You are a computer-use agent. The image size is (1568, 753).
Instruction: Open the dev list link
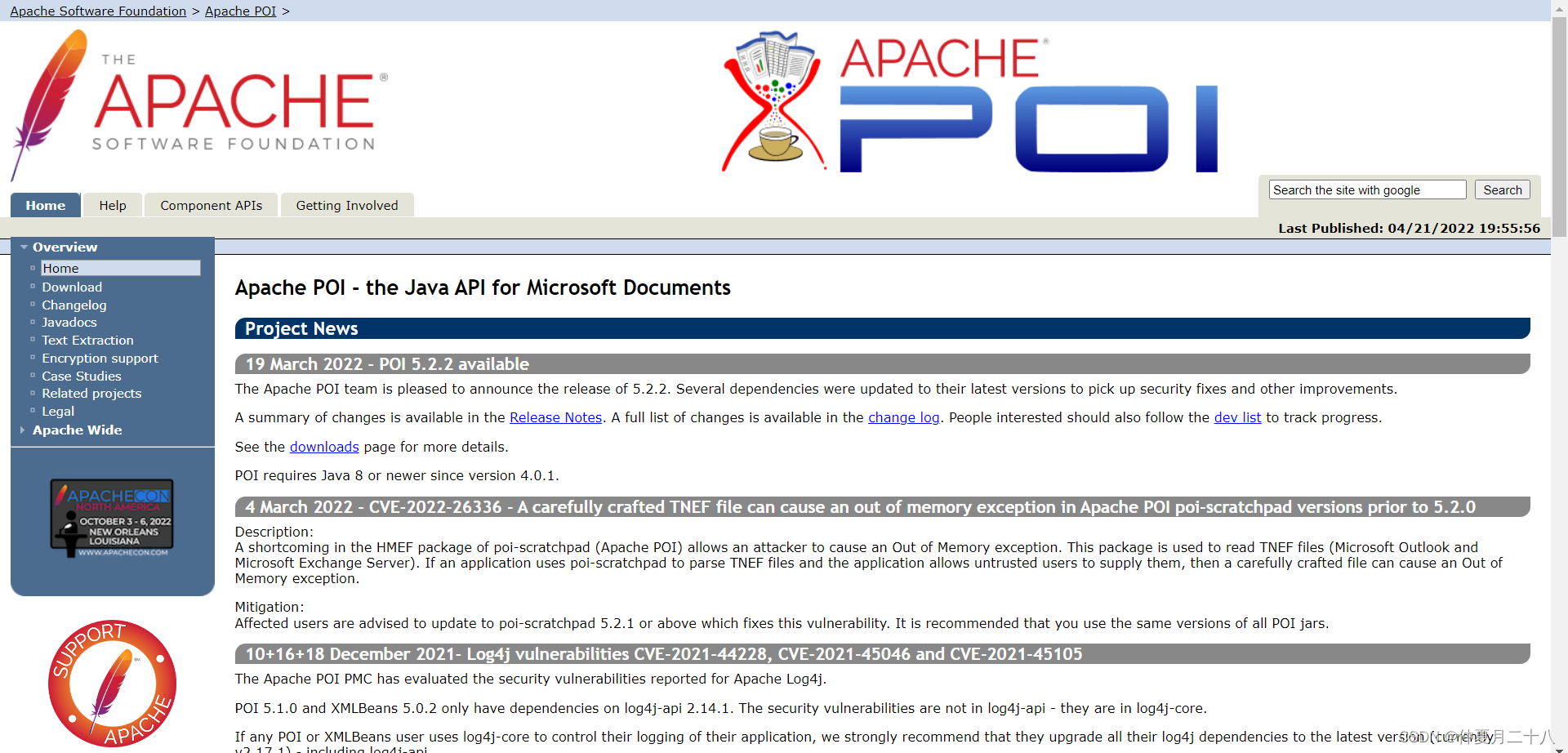tap(1237, 417)
